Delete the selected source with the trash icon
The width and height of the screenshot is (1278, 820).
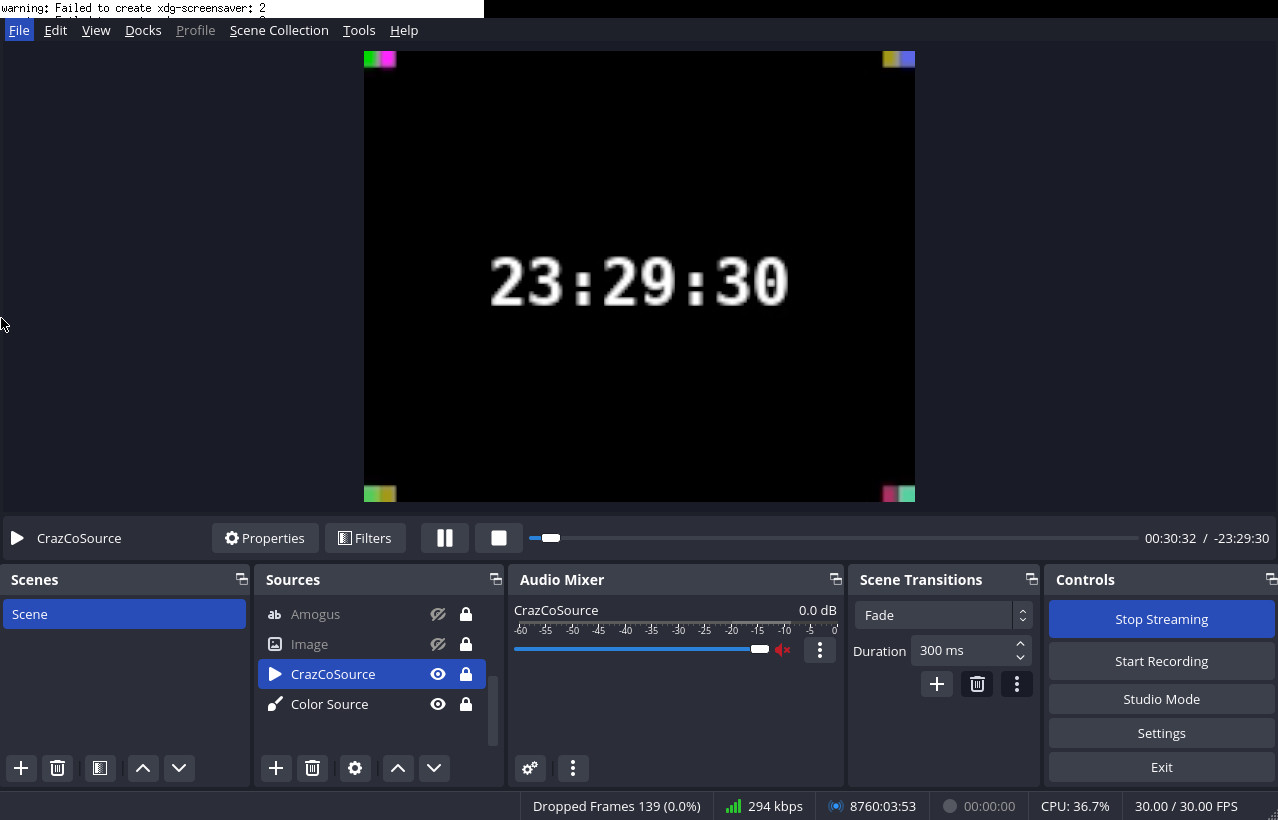(x=312, y=768)
